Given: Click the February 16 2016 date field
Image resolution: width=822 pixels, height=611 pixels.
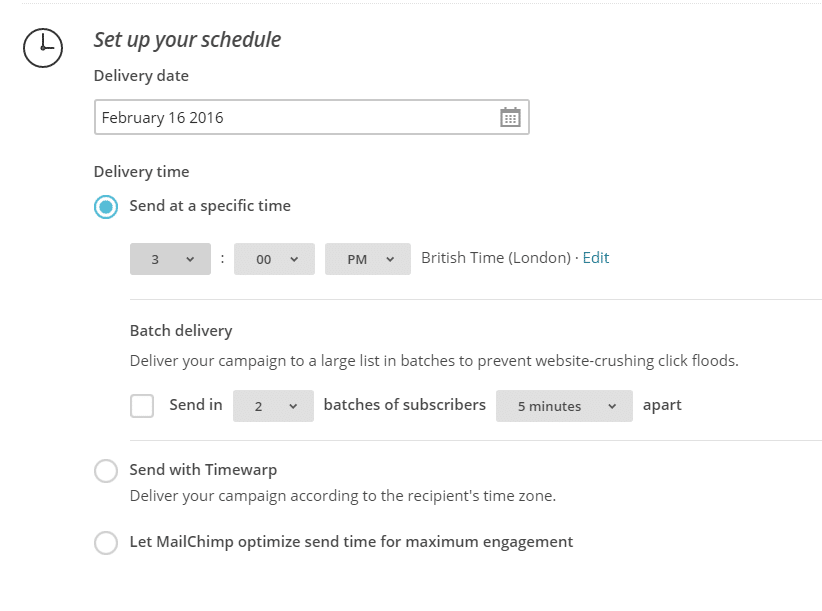Looking at the screenshot, I should coord(311,117).
